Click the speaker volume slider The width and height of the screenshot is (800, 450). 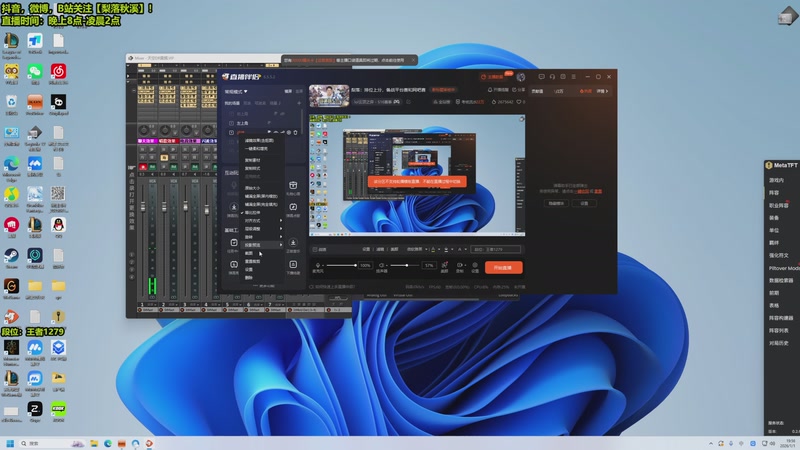pyautogui.click(x=406, y=265)
